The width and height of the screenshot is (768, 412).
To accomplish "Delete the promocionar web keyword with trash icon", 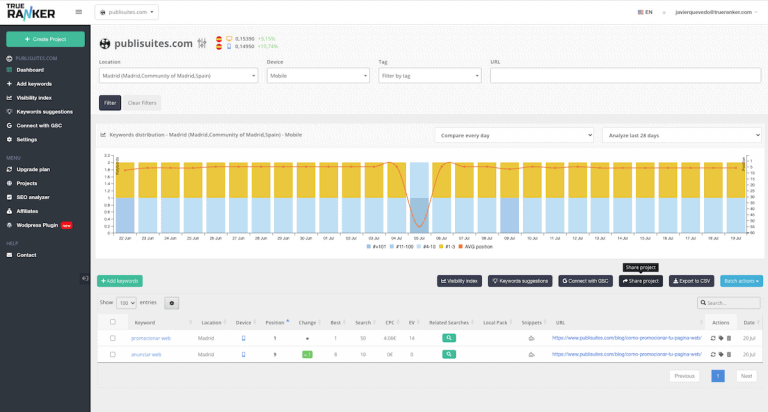I will coord(729,338).
